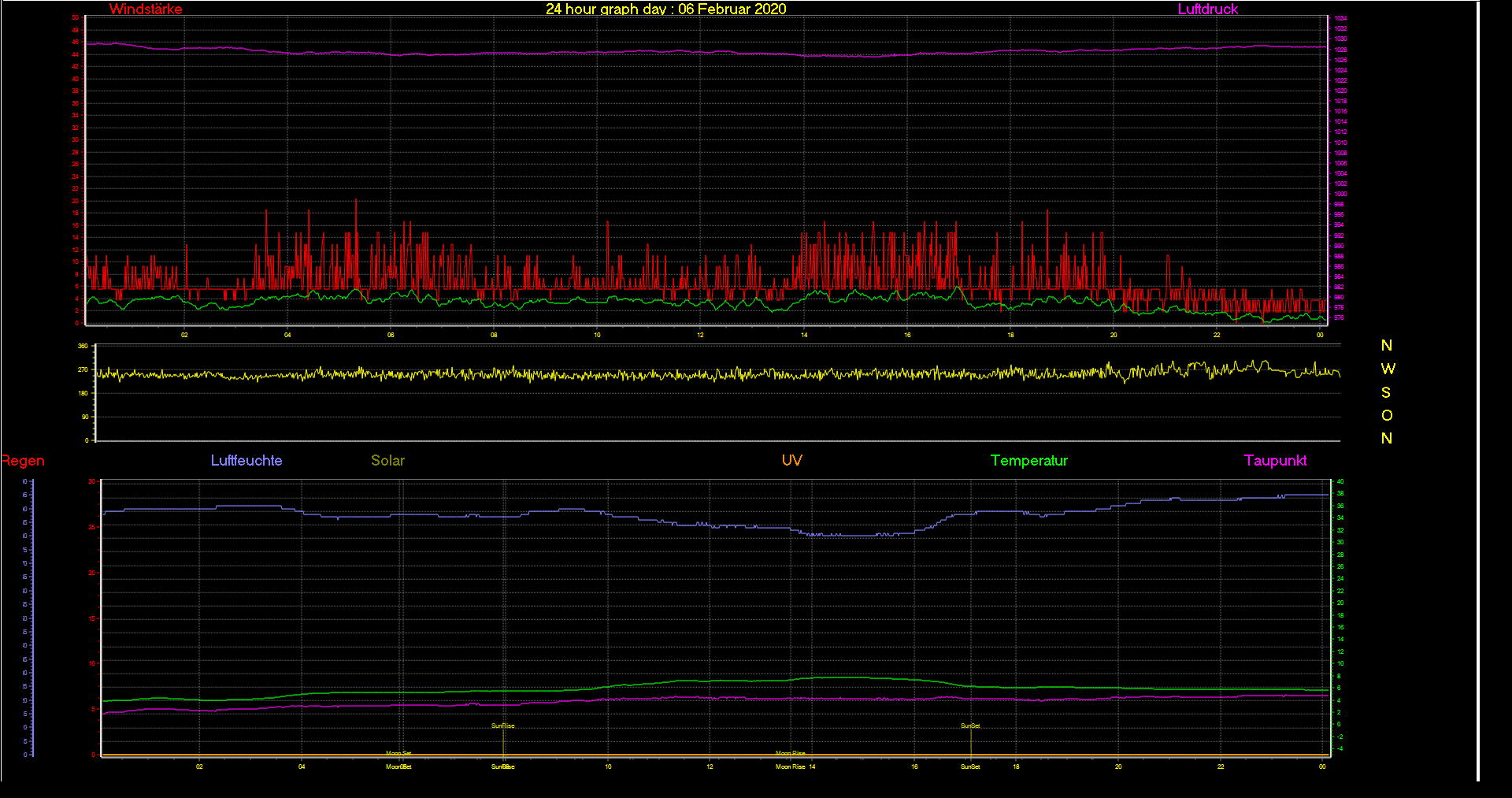Select the magenta Taupunkt legend label

coord(1276,460)
